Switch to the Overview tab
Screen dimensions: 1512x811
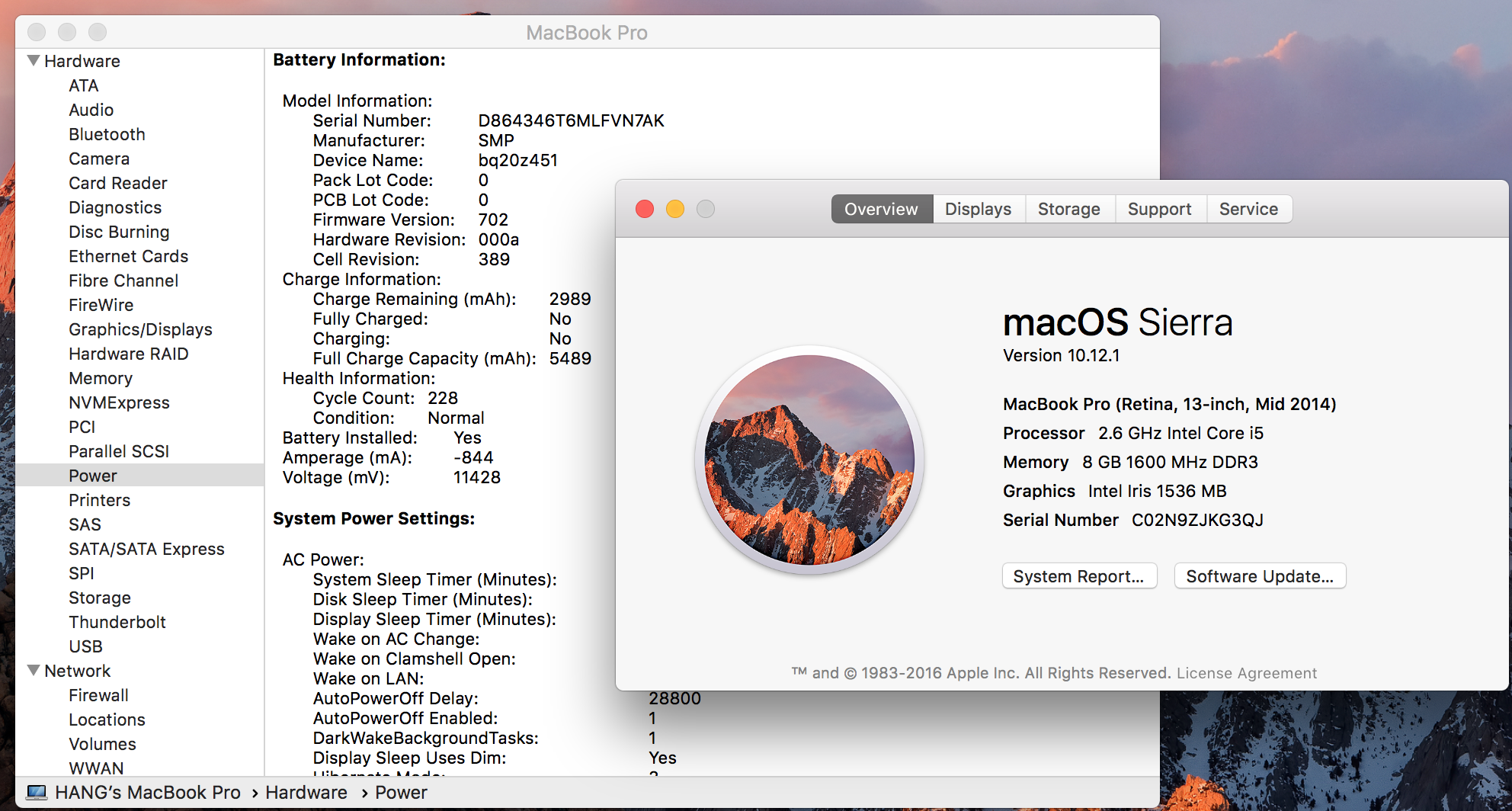click(882, 209)
